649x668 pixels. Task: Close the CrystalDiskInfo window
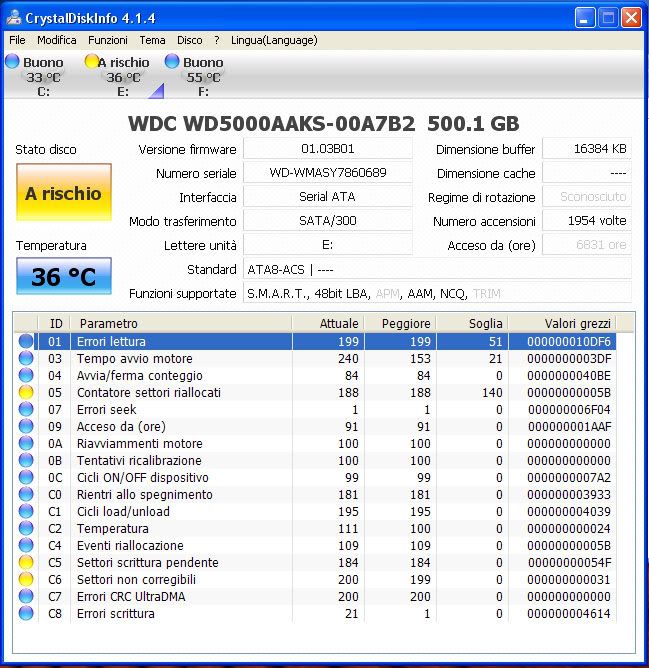(x=632, y=17)
